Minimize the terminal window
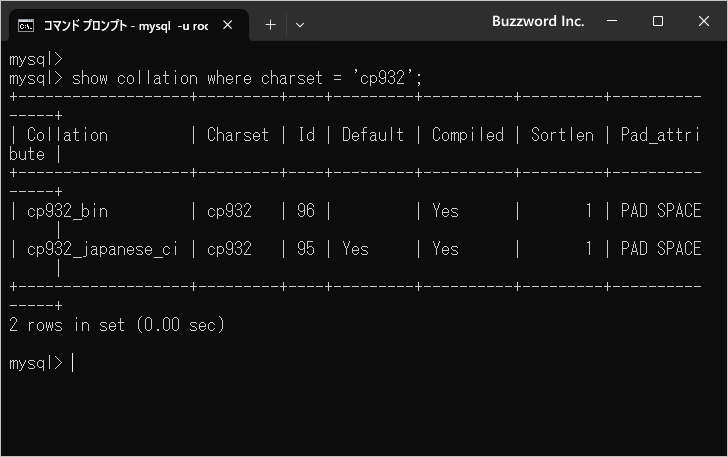 coord(611,22)
